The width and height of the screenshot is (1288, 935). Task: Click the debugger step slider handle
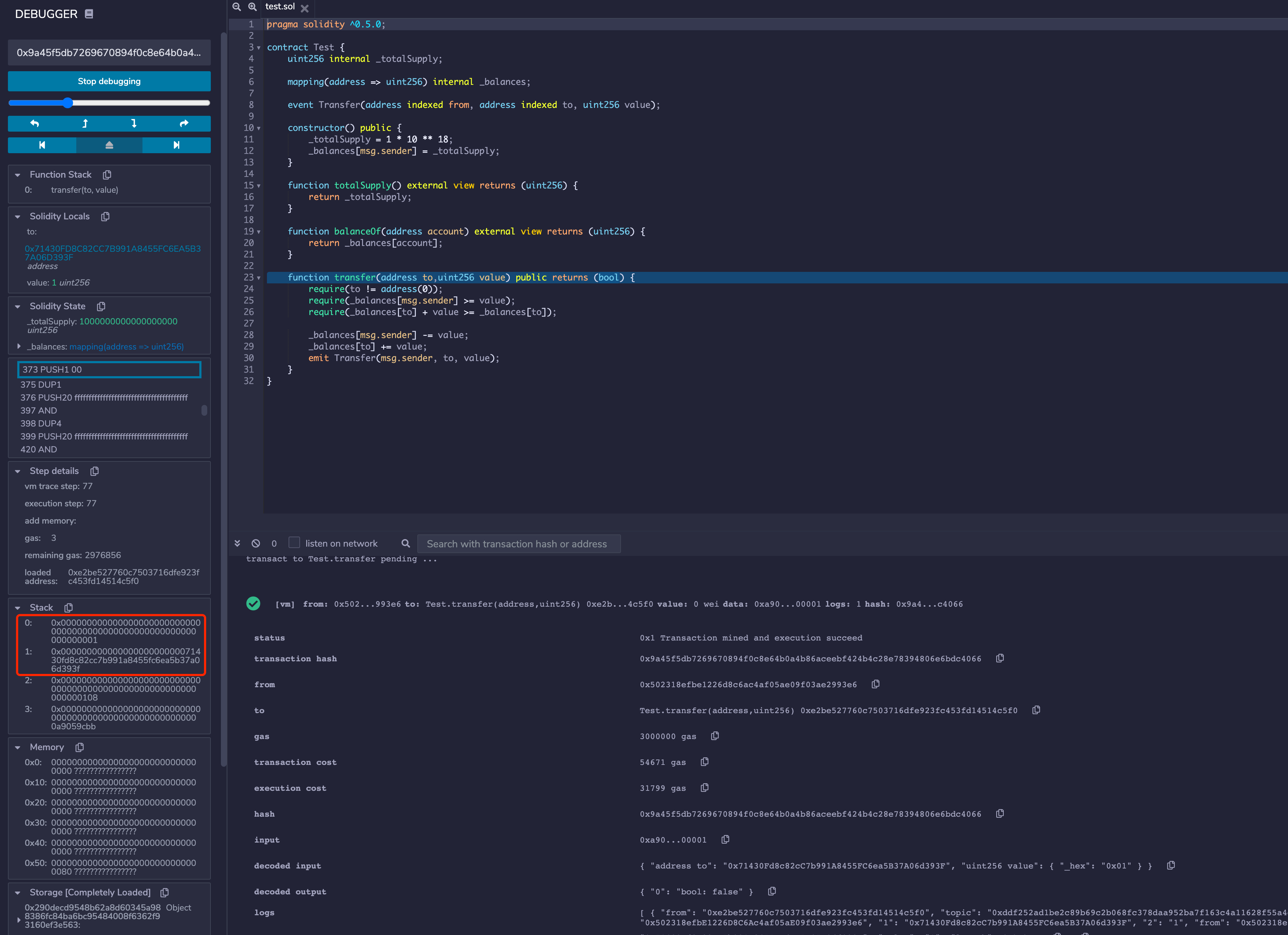(x=68, y=103)
